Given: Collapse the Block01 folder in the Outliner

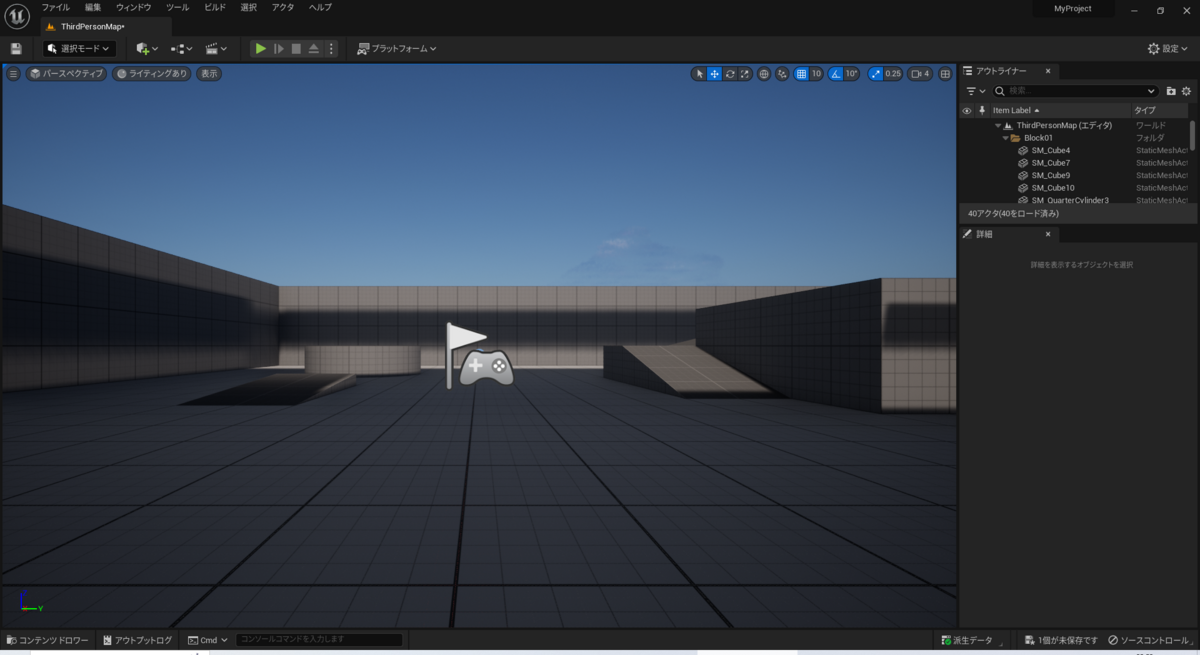Looking at the screenshot, I should click(1005, 137).
